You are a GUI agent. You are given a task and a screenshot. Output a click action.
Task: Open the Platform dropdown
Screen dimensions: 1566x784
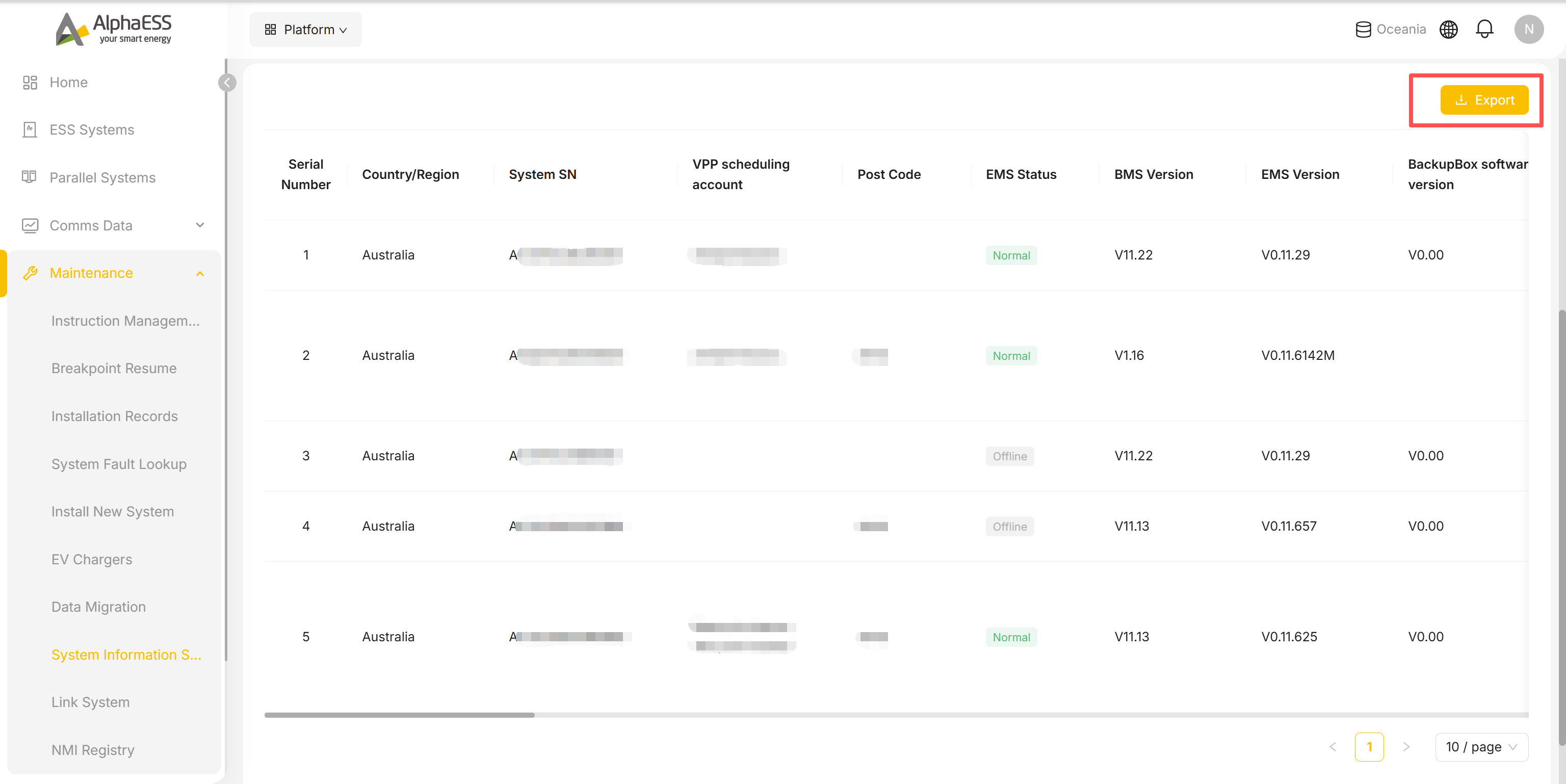tap(306, 29)
